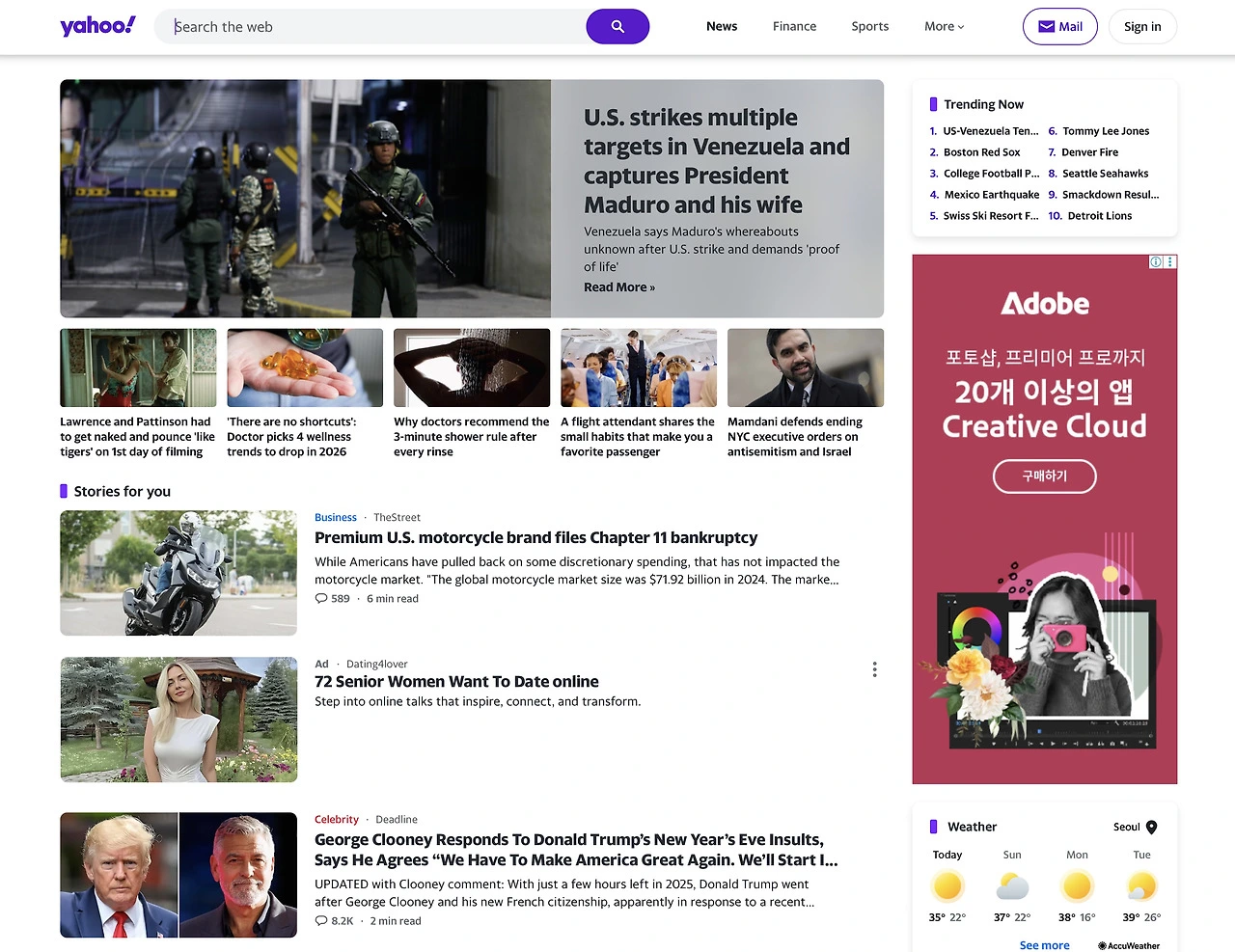Click the AccuWeather logo

1129,946
